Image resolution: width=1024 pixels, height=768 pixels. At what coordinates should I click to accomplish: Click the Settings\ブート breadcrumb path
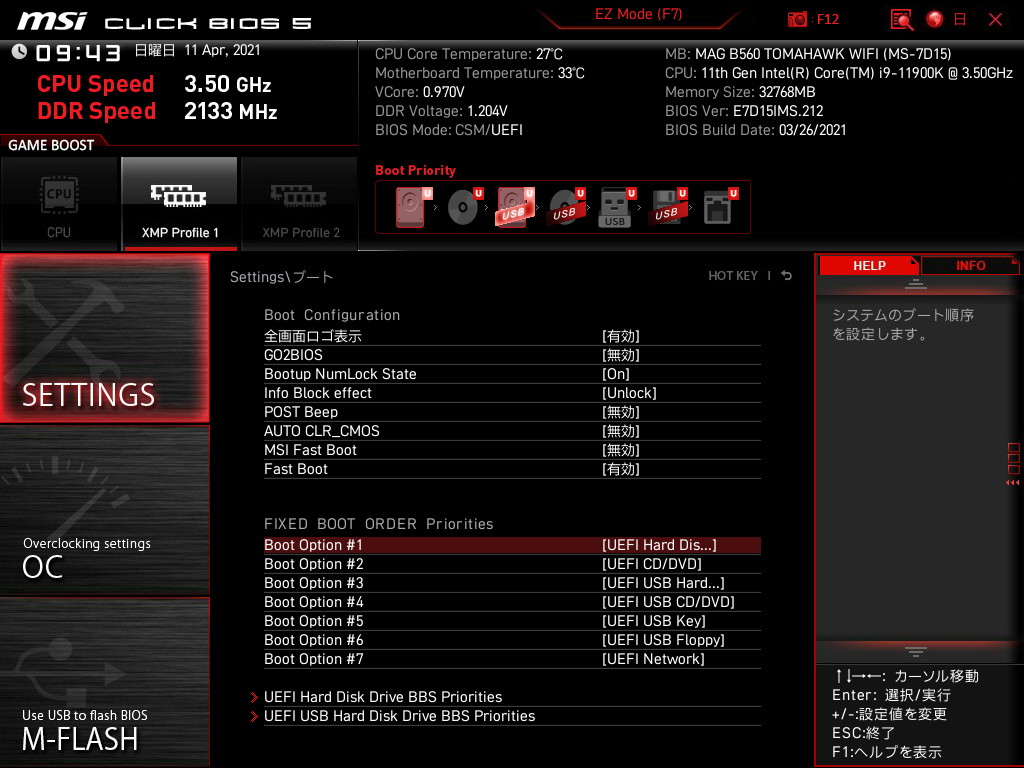click(281, 277)
